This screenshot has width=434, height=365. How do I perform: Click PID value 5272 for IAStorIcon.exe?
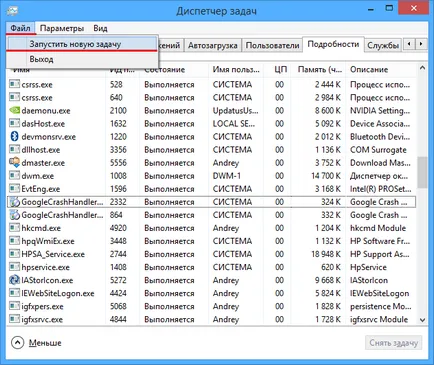coord(118,280)
